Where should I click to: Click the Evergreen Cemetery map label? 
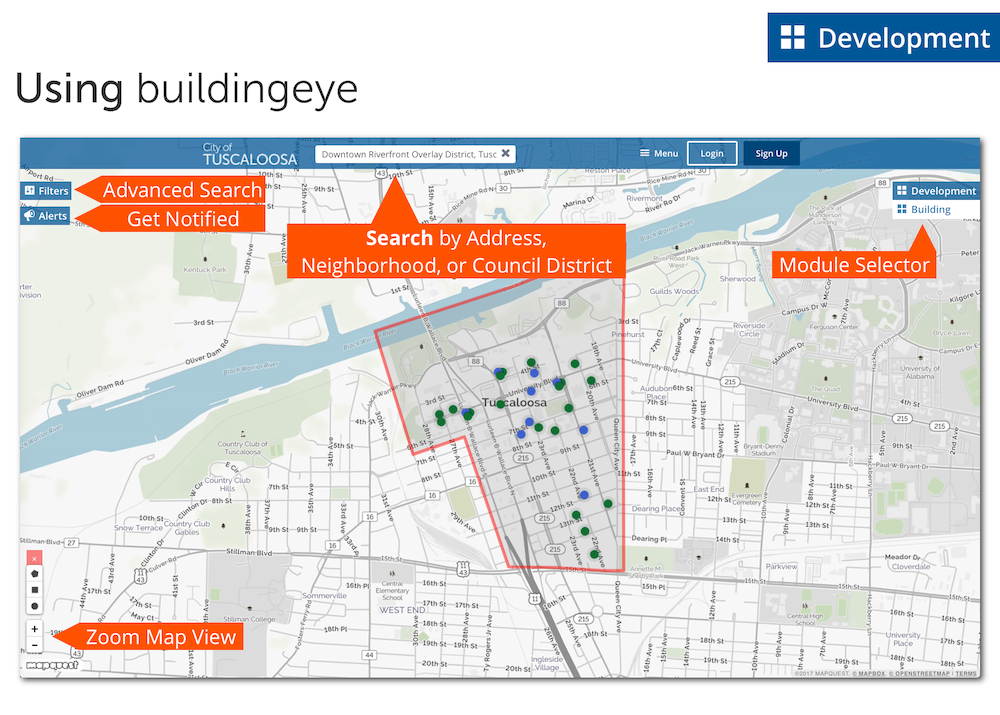746,498
